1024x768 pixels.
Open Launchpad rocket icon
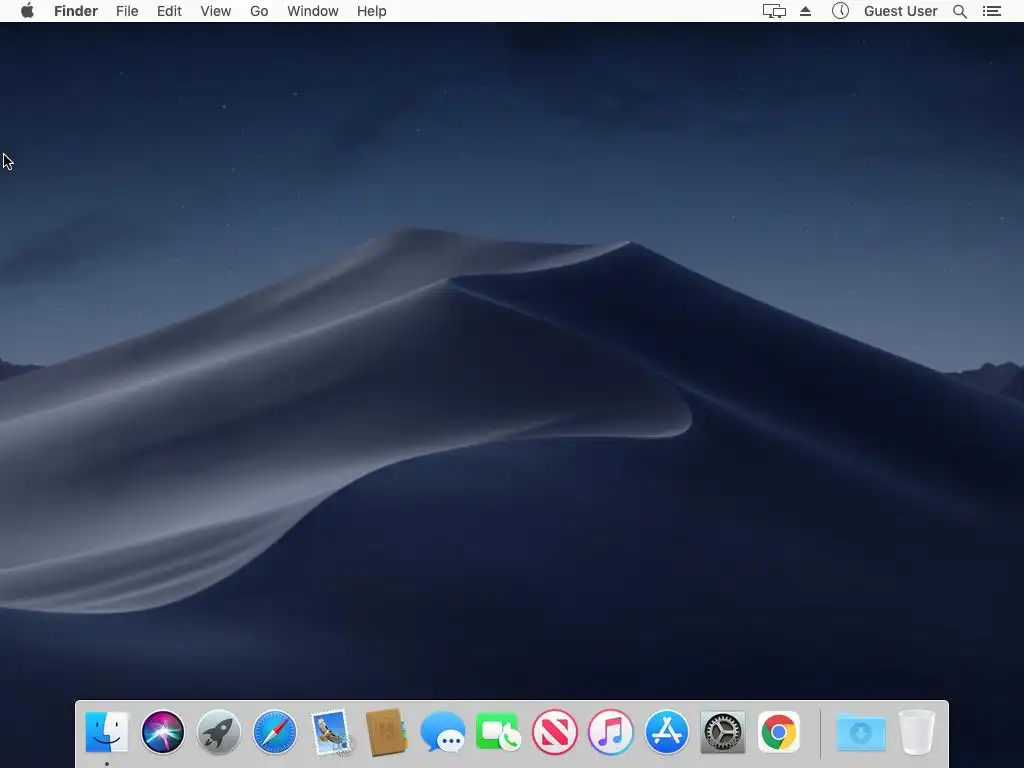coord(219,732)
